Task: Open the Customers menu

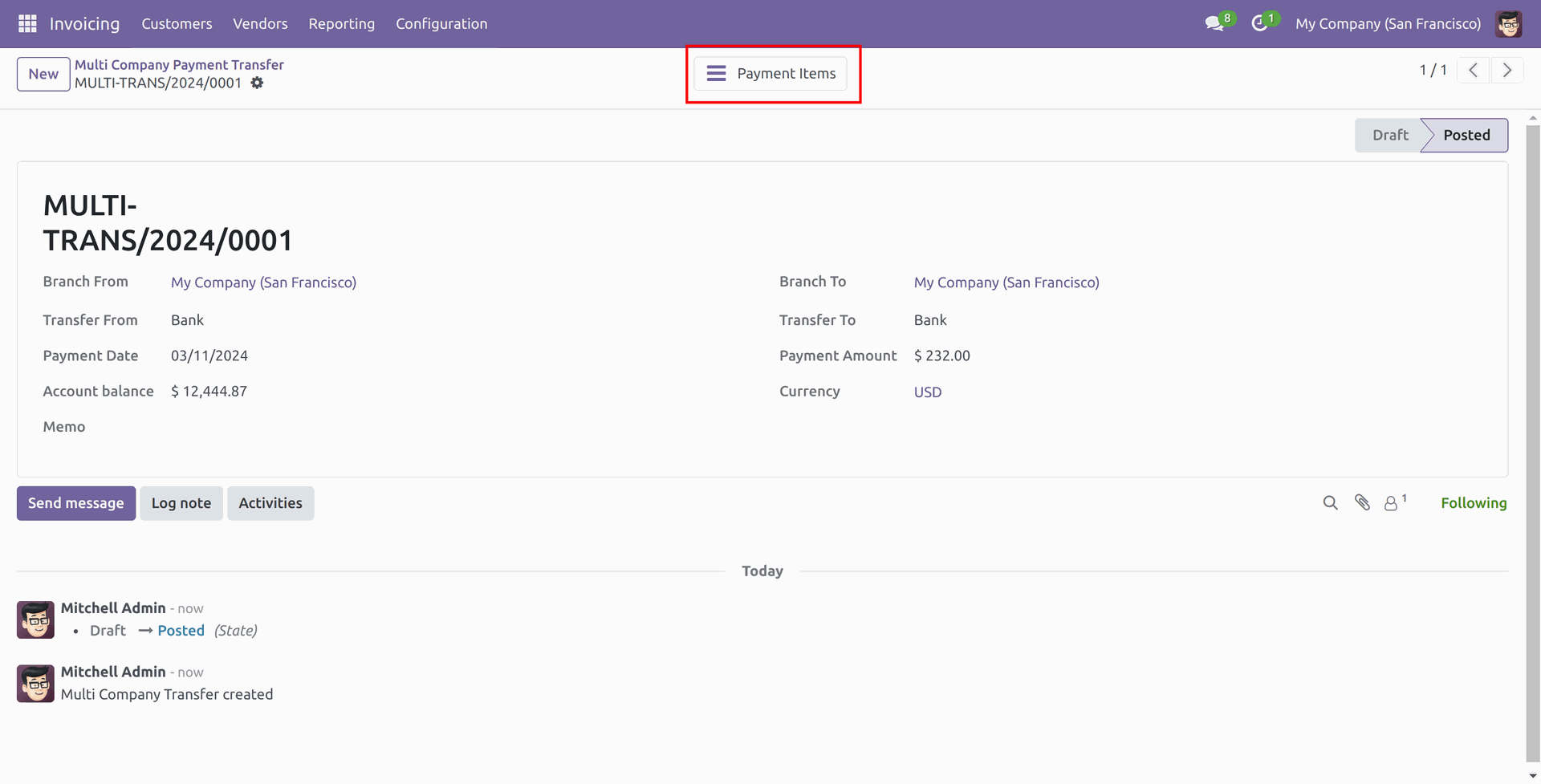Action: tap(177, 24)
